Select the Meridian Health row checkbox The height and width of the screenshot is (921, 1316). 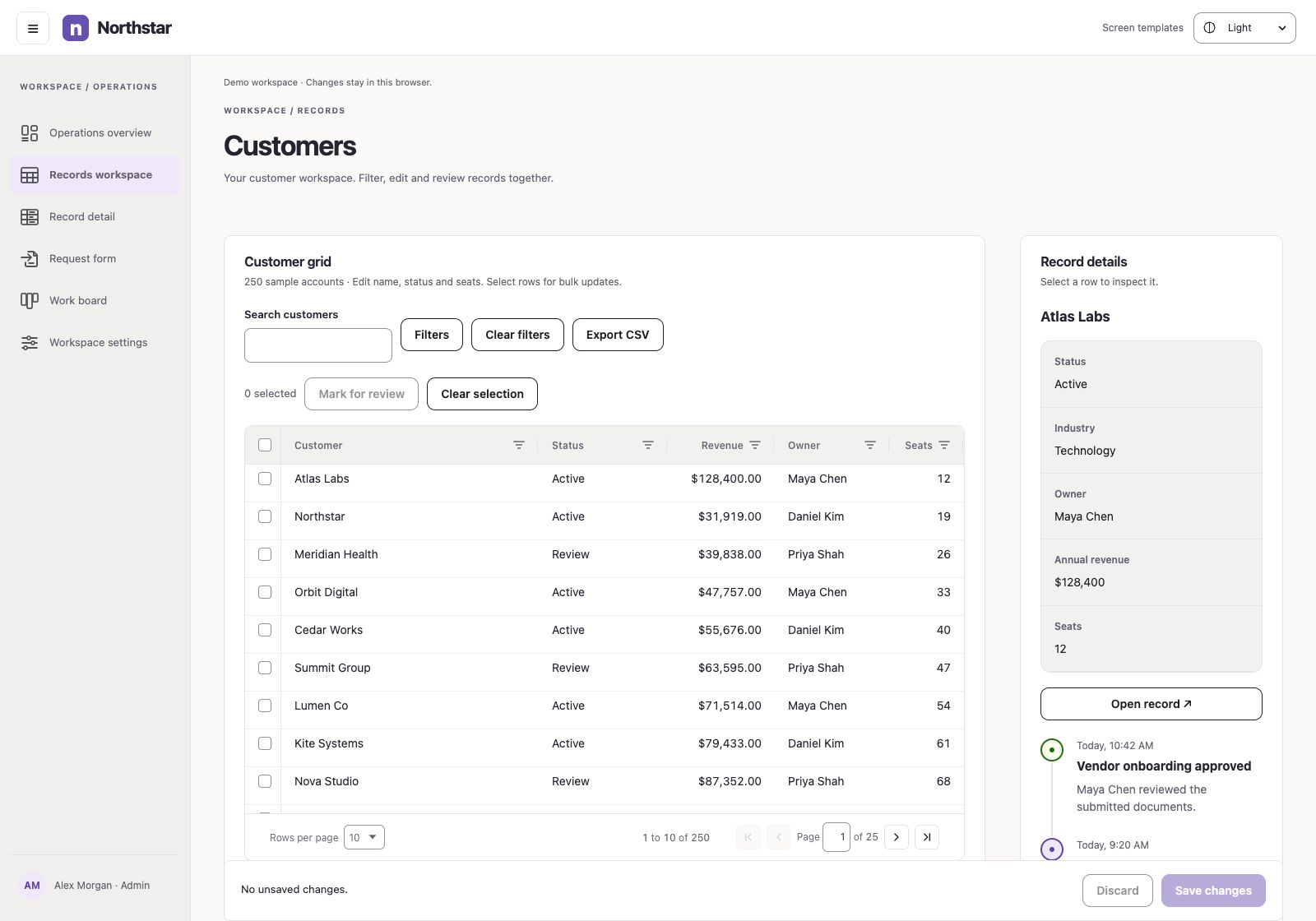pos(265,554)
